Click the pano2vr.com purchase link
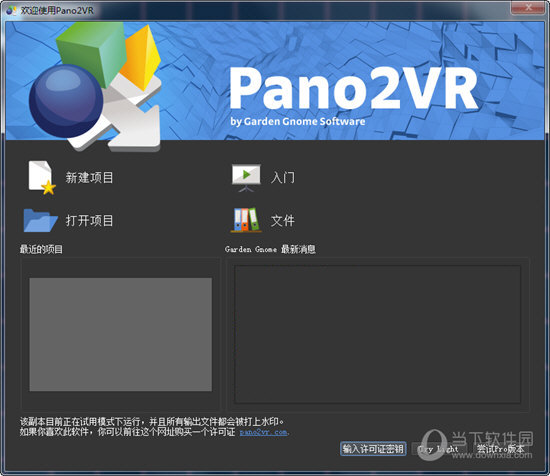The width and height of the screenshot is (550, 476). click(263, 432)
